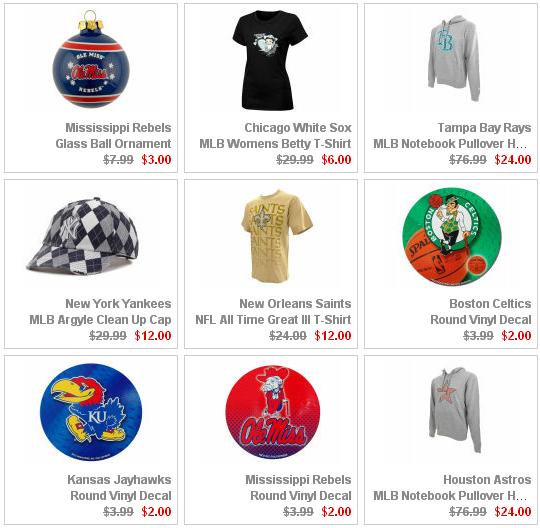Select the Kansas Jayhawks KU decal image

[x=91, y=412]
